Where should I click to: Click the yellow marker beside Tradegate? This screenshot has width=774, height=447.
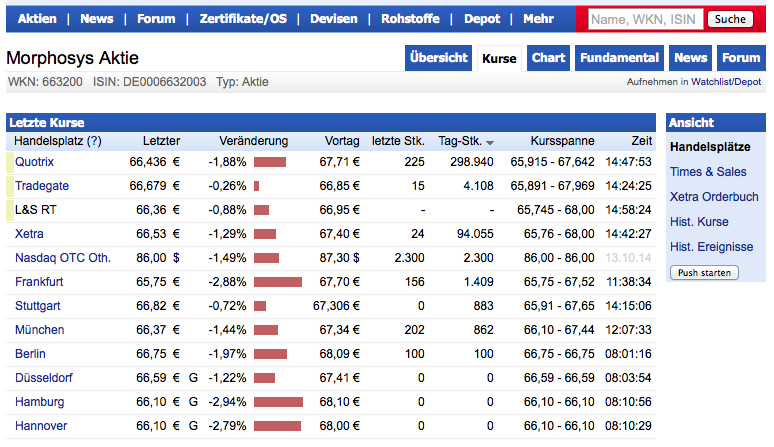(9, 186)
